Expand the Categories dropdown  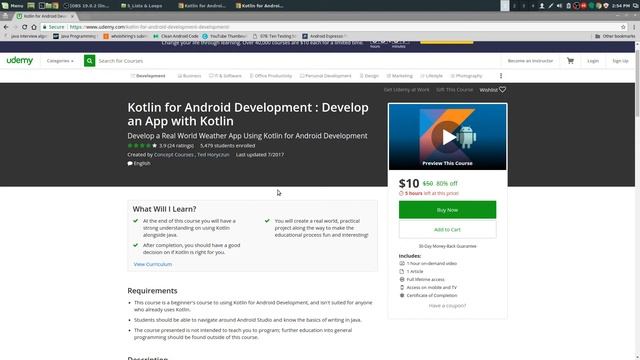click(x=60, y=61)
